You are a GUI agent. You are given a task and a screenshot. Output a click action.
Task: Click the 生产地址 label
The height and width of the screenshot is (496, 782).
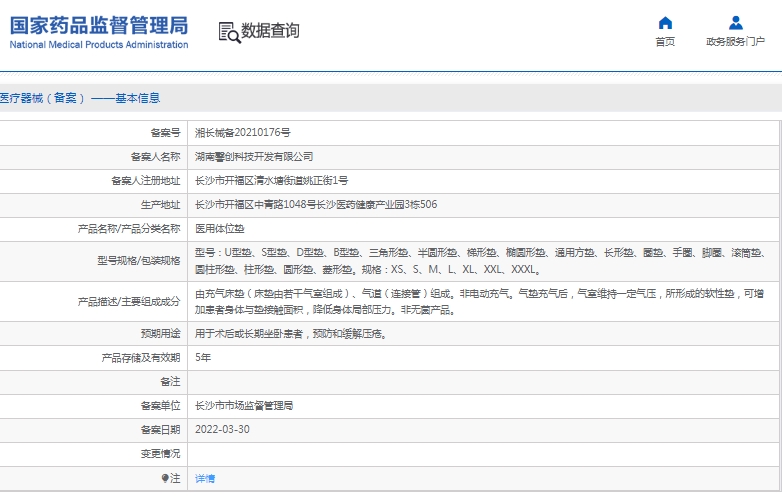coord(160,204)
